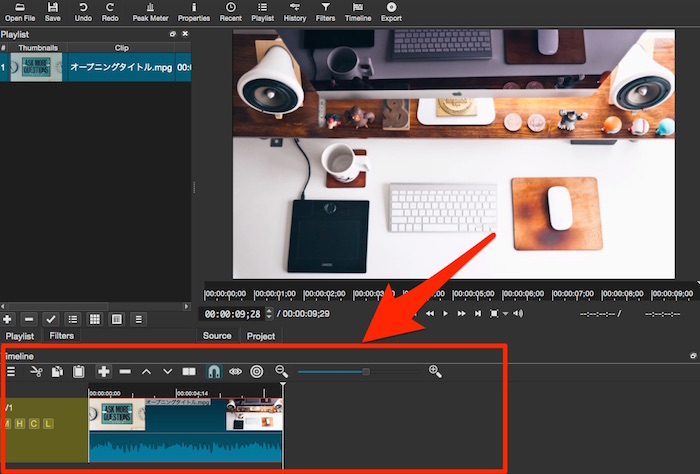
Task: Open the timeline hamburger menu
Action: [x=11, y=371]
